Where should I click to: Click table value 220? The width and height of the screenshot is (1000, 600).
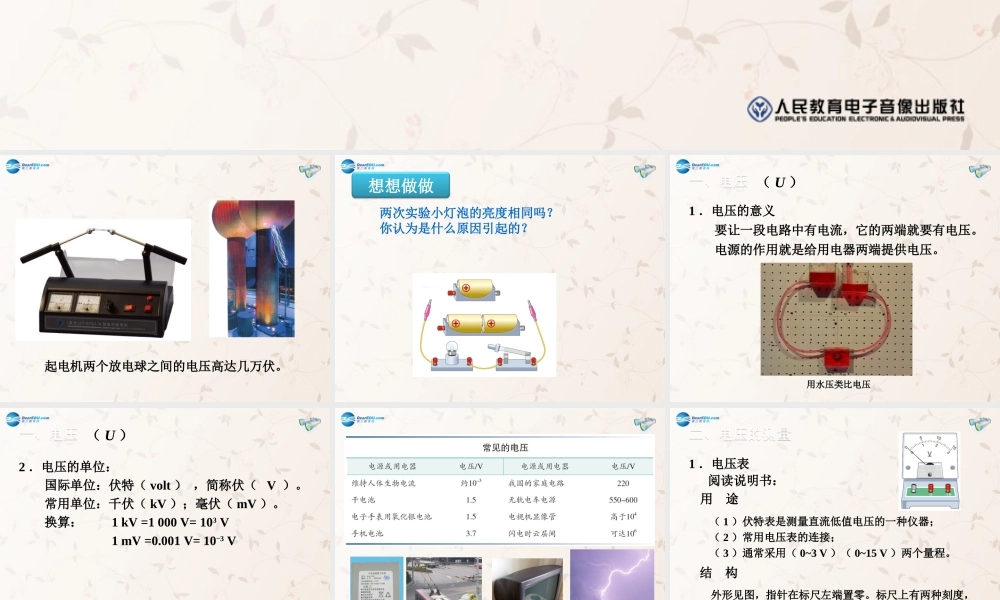(623, 483)
